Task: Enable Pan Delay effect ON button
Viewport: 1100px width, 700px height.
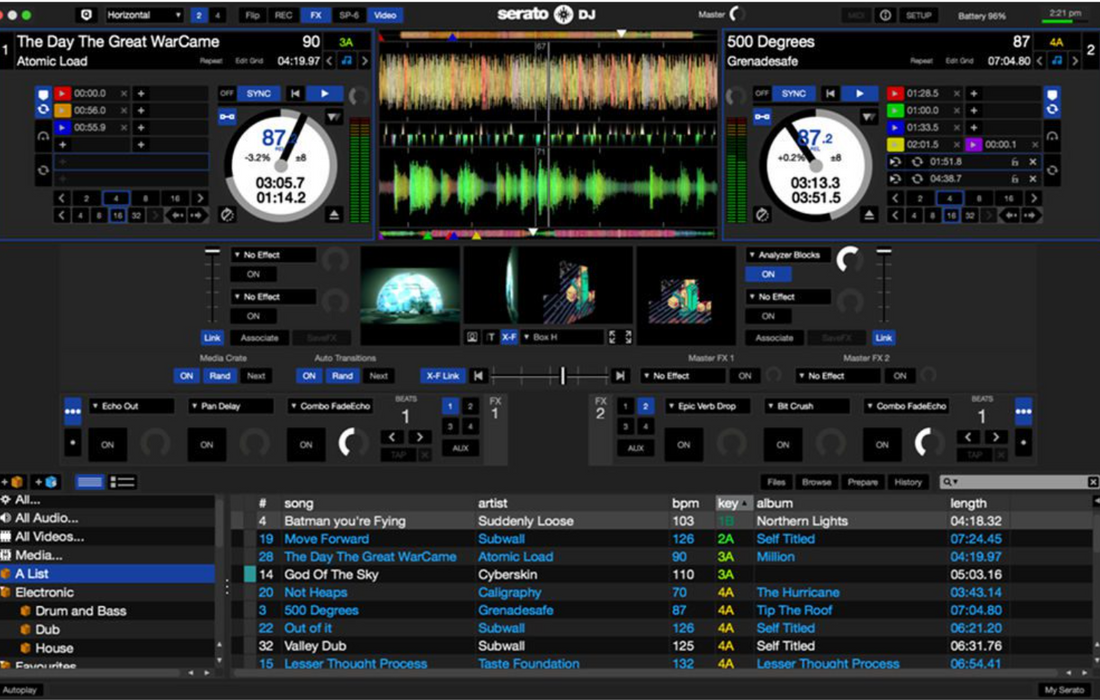Action: (206, 445)
